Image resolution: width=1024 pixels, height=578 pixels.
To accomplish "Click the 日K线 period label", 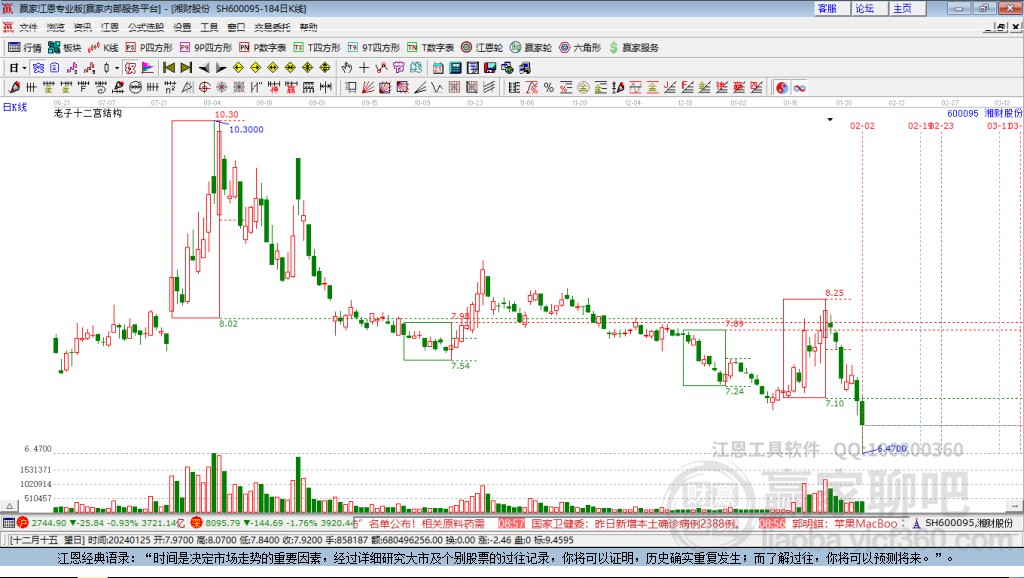I will click(14, 107).
